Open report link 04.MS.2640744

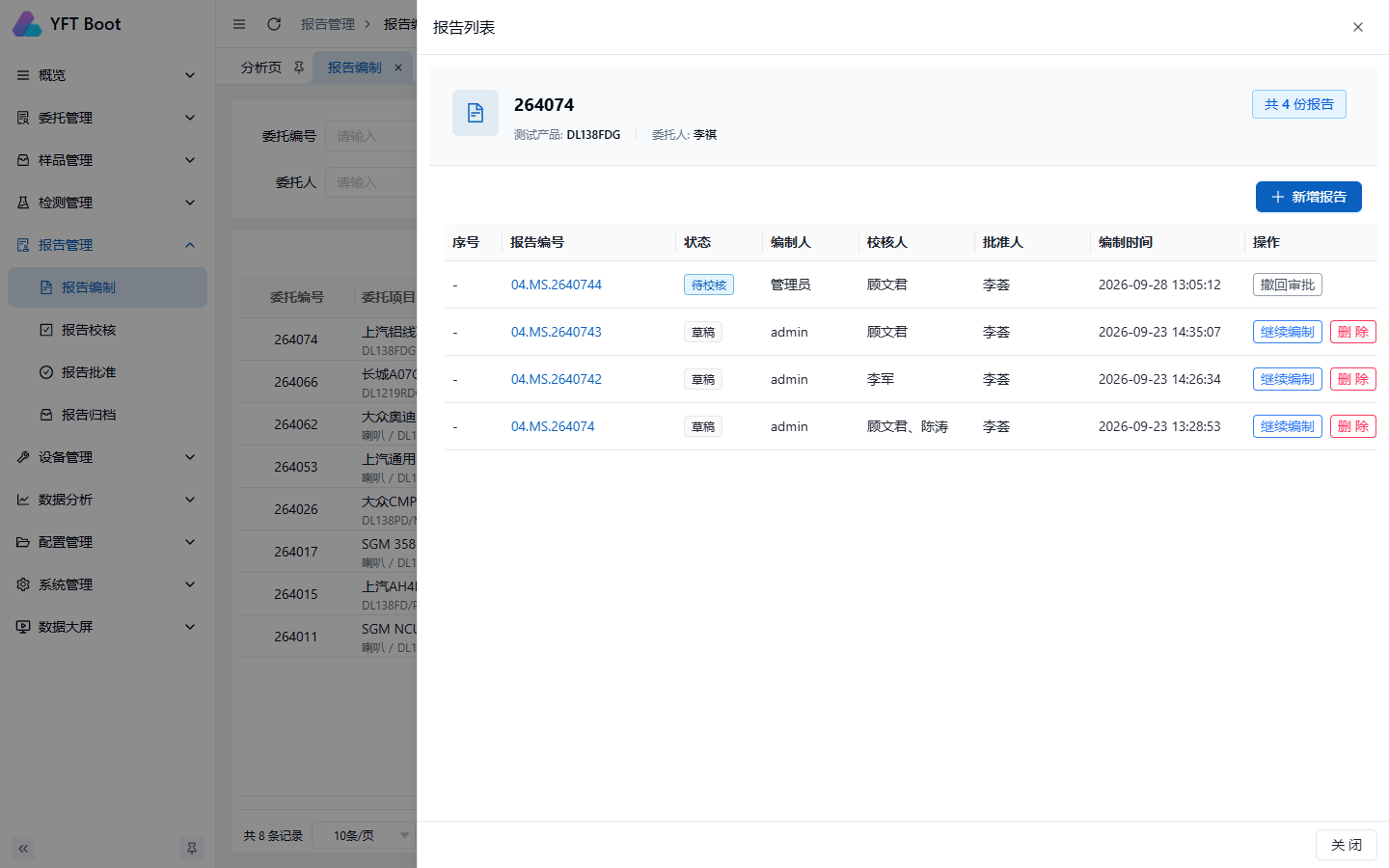point(557,285)
